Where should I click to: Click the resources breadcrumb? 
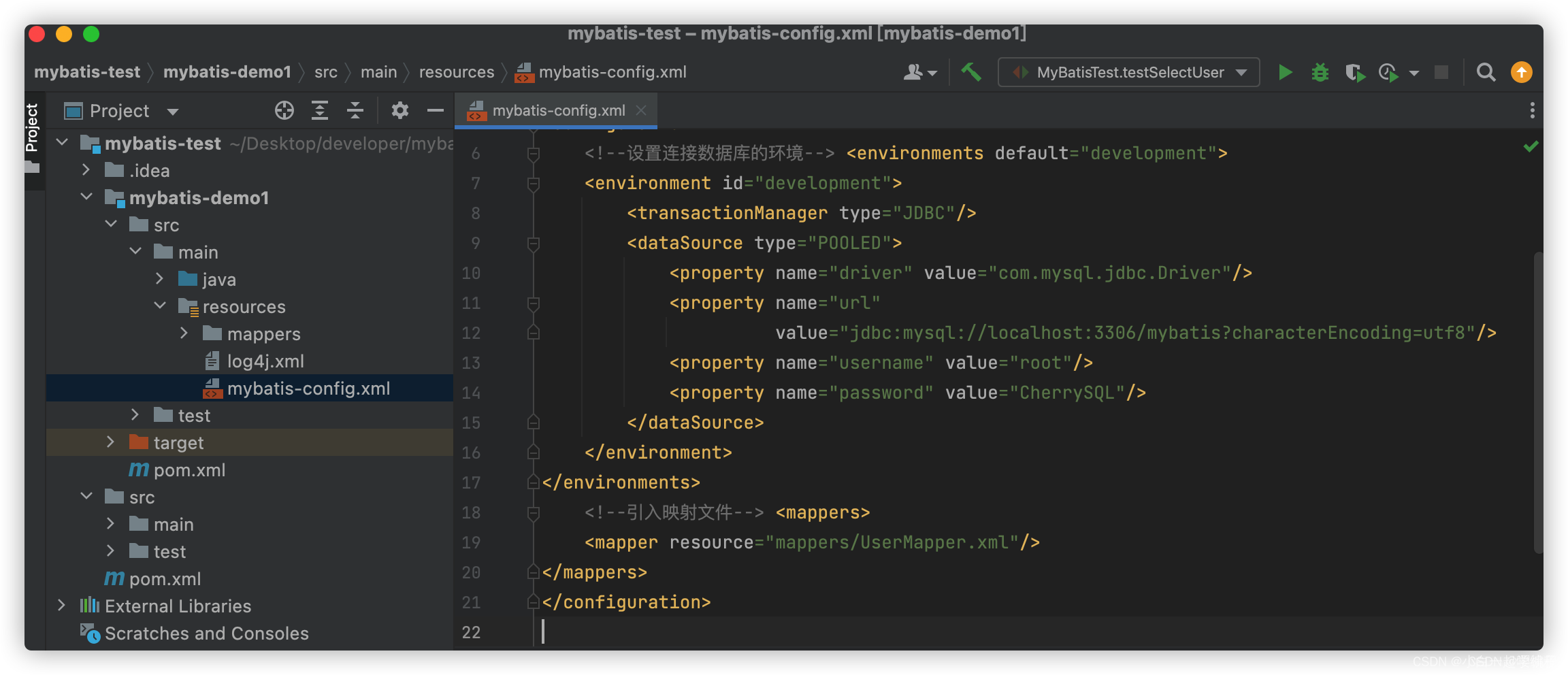(457, 72)
